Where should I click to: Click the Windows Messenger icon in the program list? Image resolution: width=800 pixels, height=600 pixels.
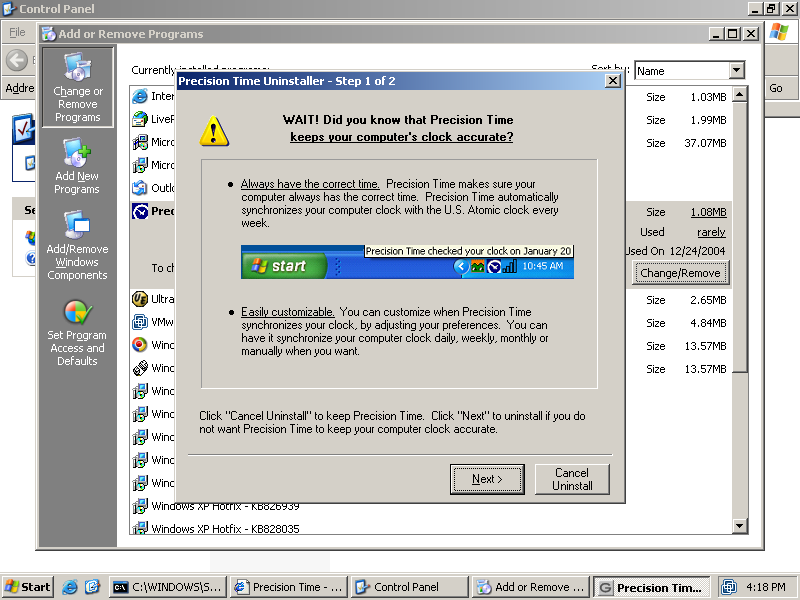pos(140,368)
